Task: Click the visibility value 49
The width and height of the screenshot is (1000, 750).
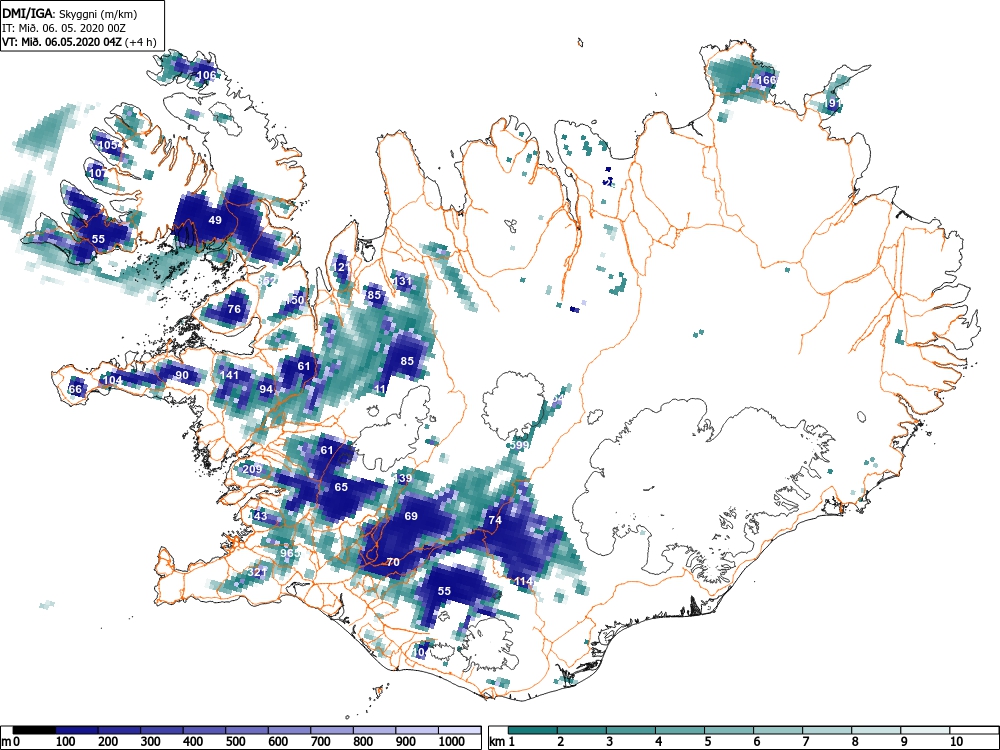Action: point(215,220)
